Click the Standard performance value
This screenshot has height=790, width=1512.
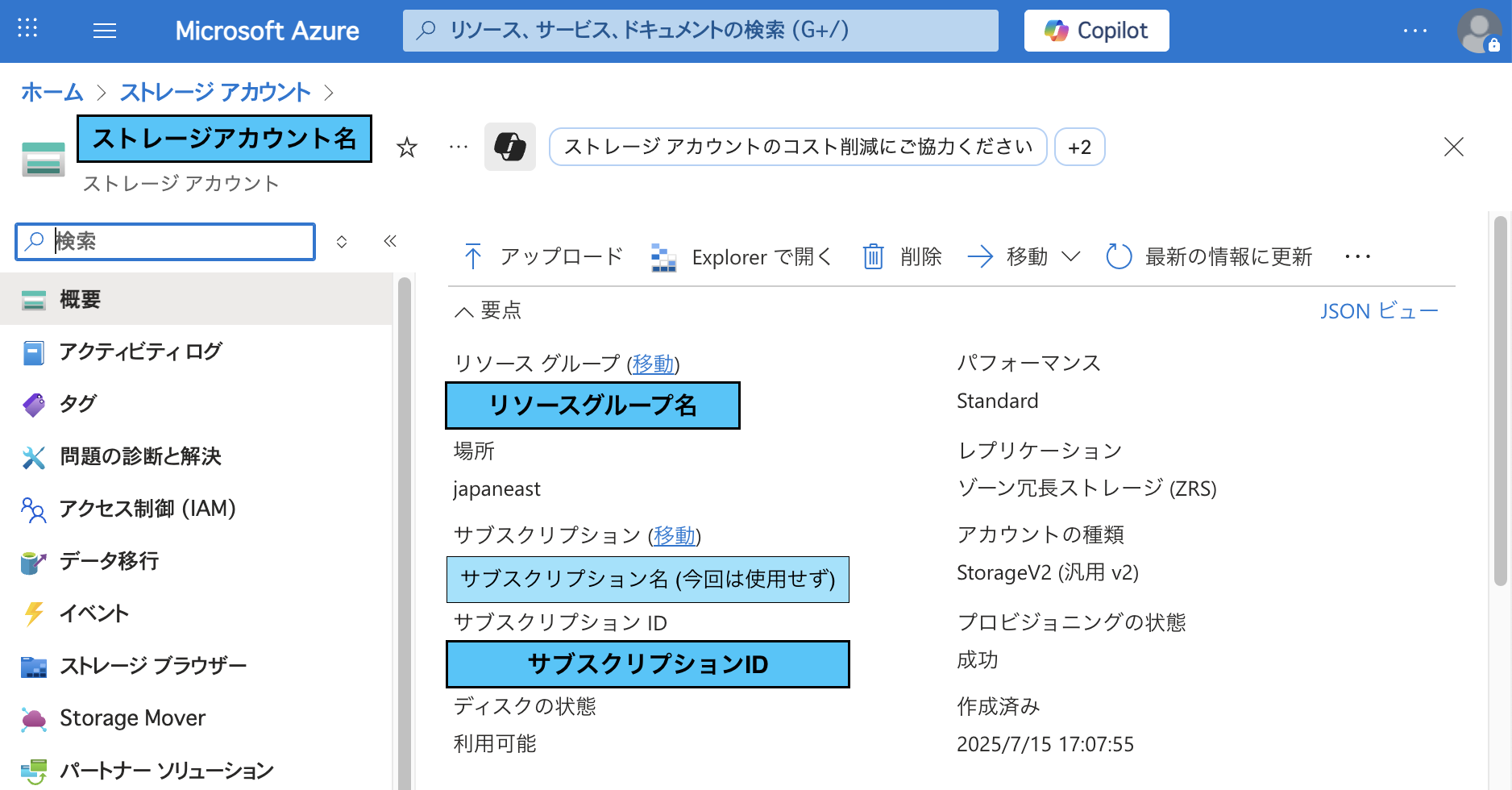[997, 401]
